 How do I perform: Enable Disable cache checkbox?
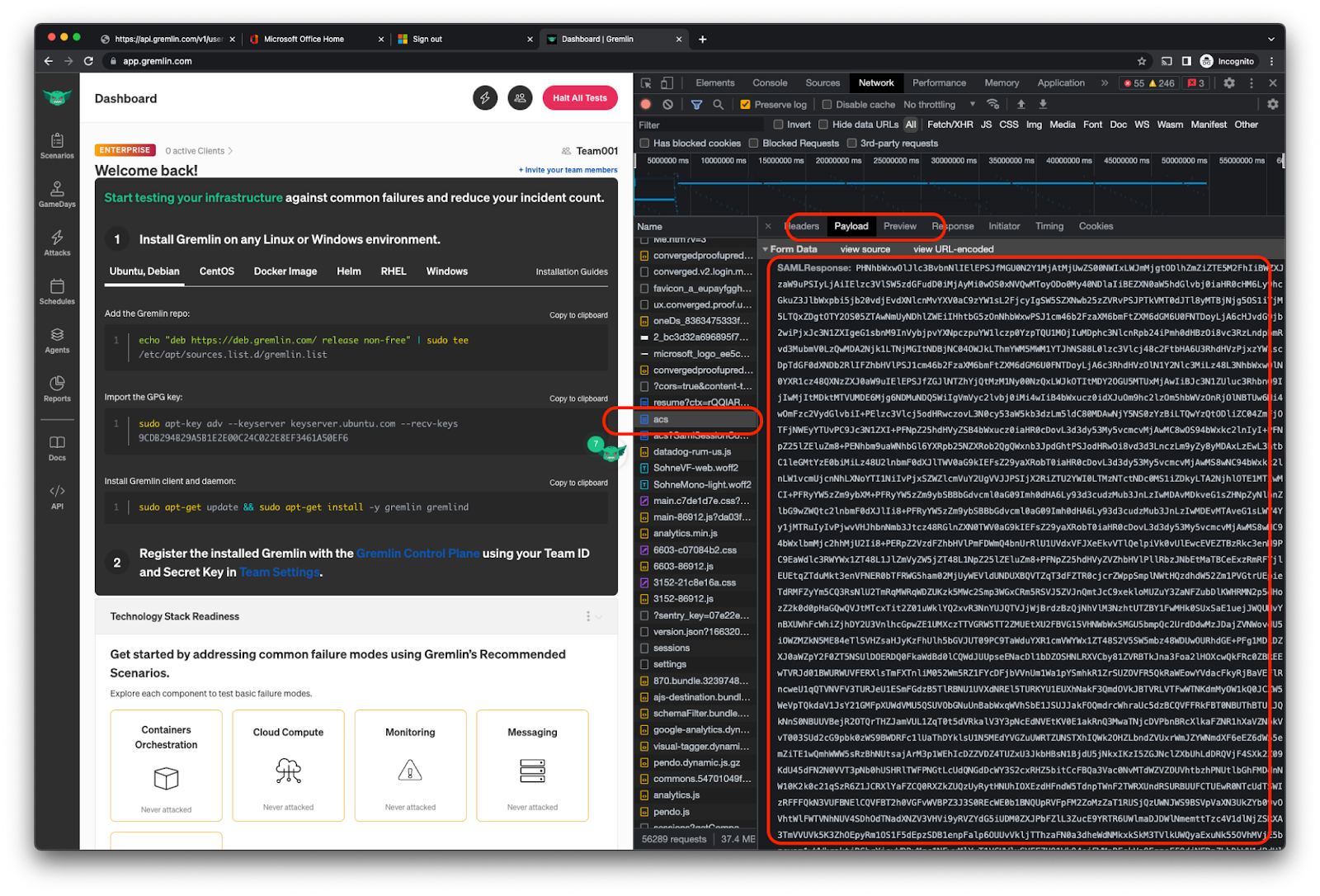tap(827, 105)
